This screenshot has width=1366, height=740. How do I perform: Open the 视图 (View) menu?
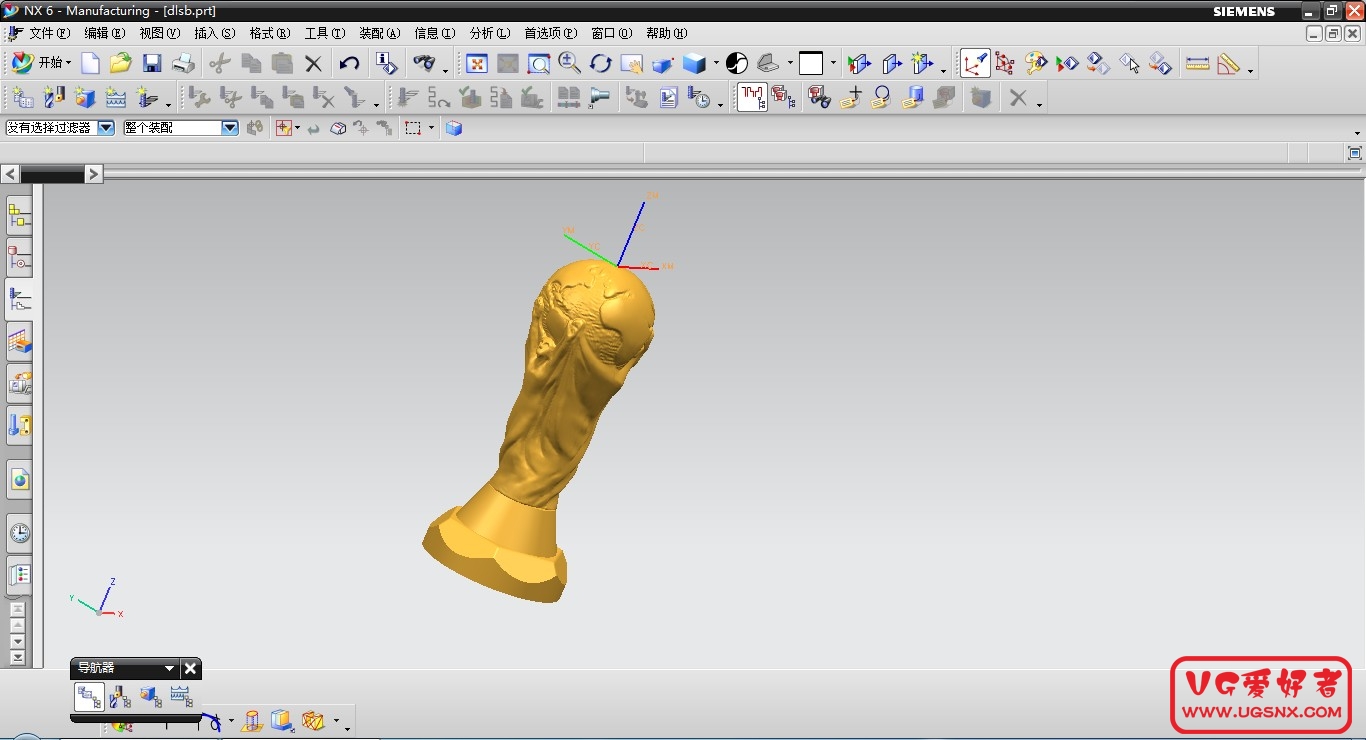(x=160, y=33)
